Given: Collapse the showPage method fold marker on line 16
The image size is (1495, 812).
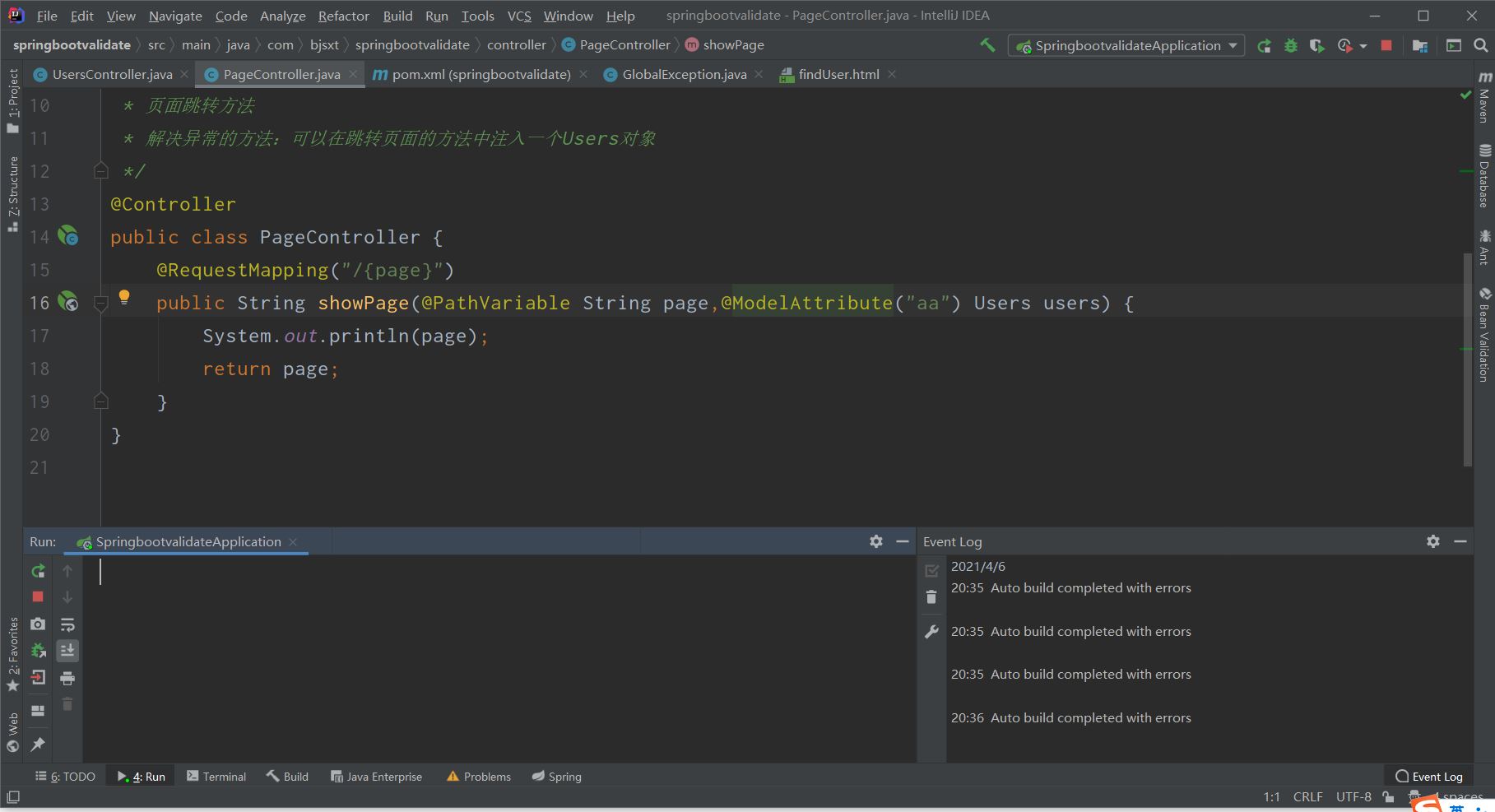Looking at the screenshot, I should point(101,303).
